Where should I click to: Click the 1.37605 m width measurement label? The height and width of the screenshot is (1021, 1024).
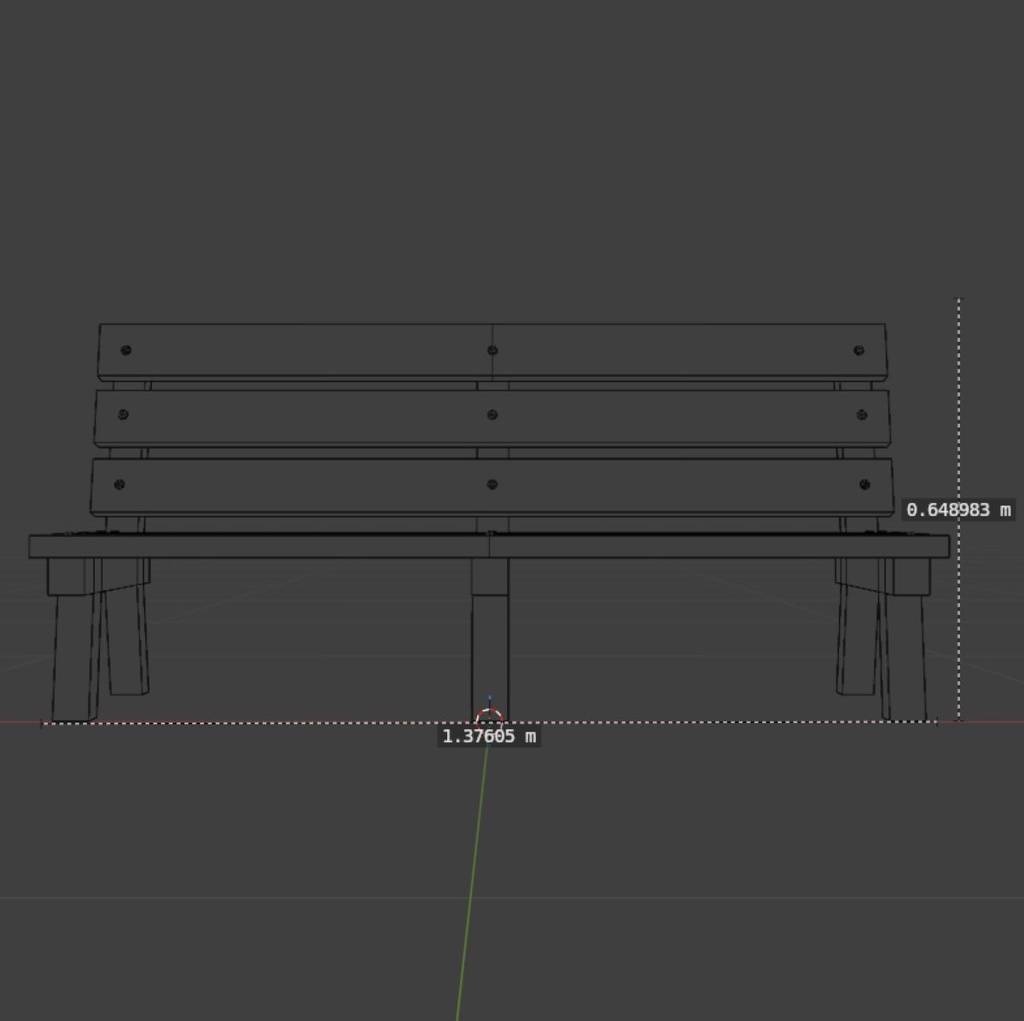[487, 736]
